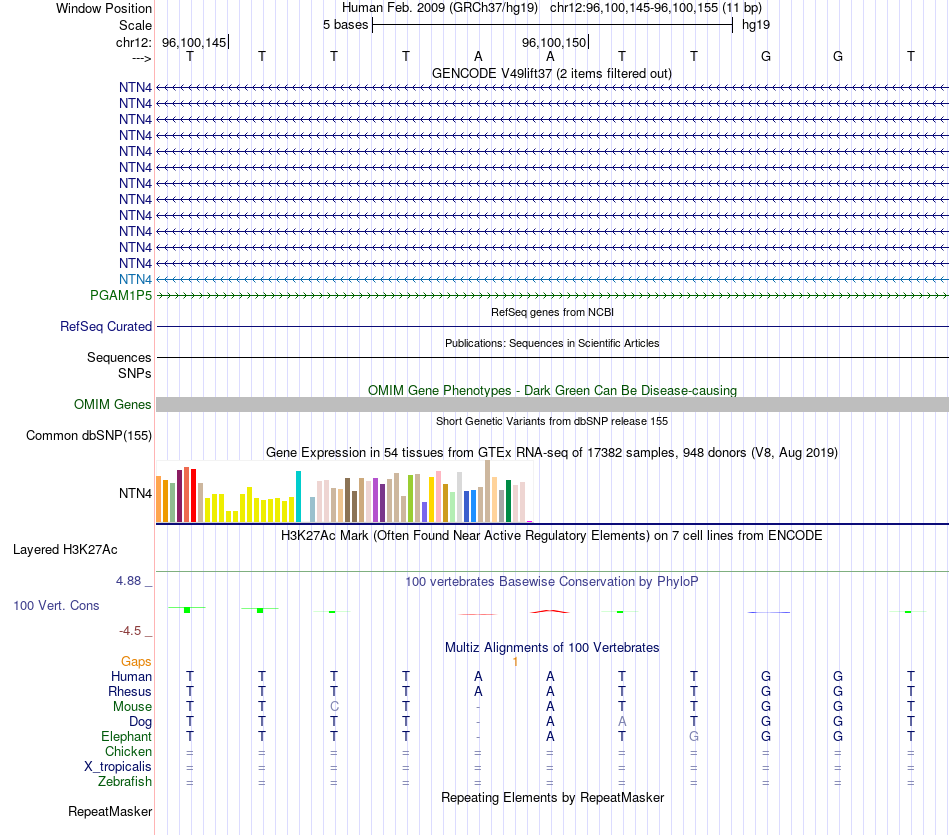Click the light blue NTN4 transcript label

[x=135, y=279]
